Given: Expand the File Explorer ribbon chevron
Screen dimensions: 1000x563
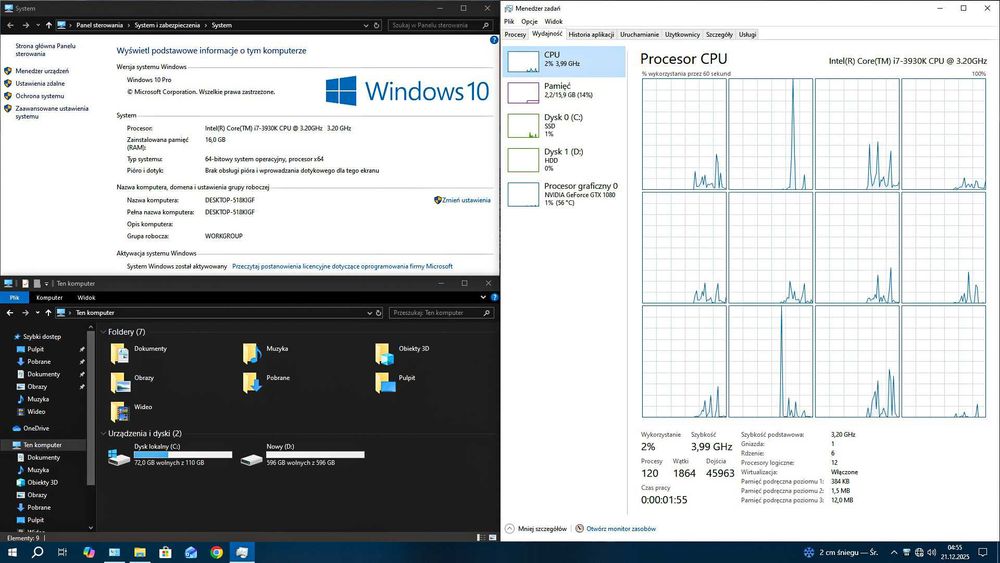Looking at the screenshot, I should point(483,297).
